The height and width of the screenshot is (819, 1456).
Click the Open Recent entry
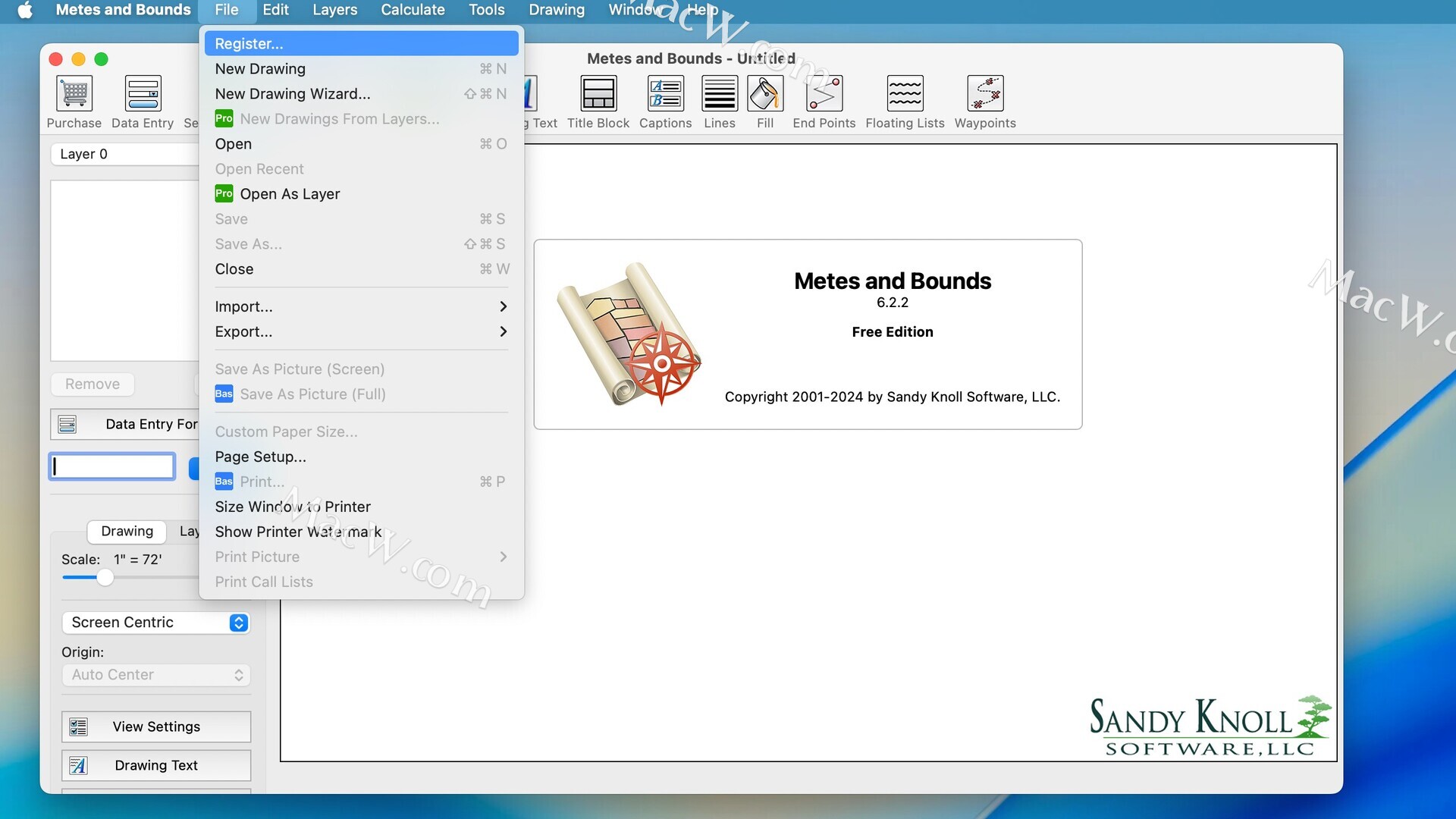(x=362, y=168)
